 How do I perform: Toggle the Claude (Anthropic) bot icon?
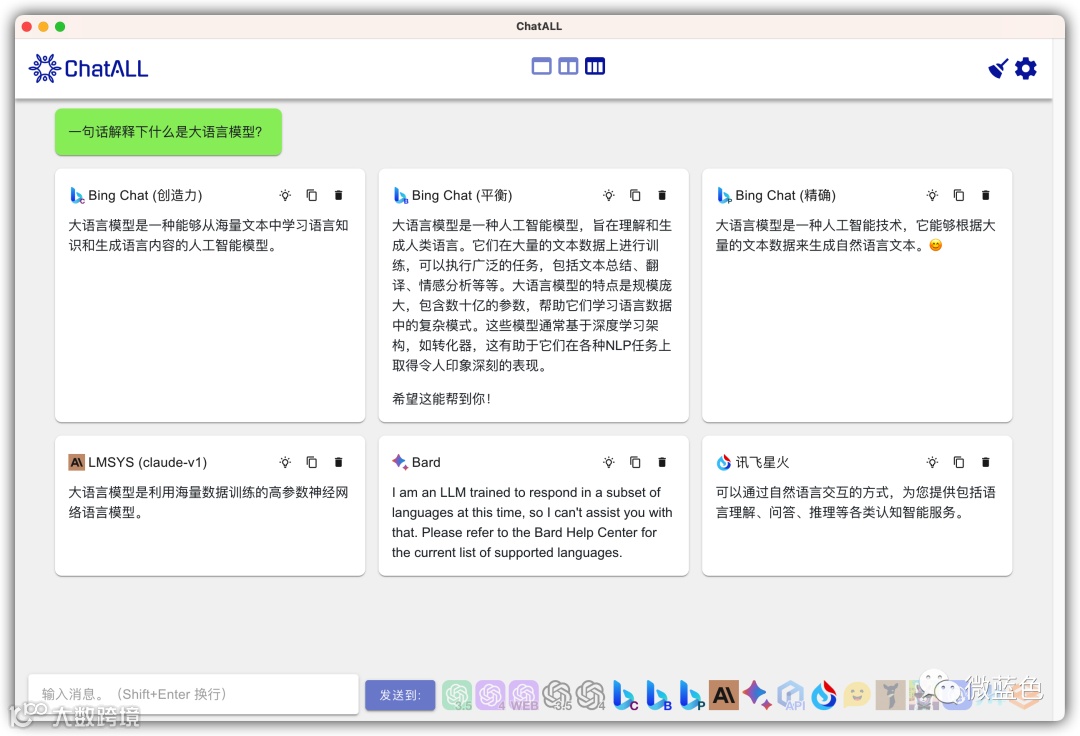pos(724,695)
